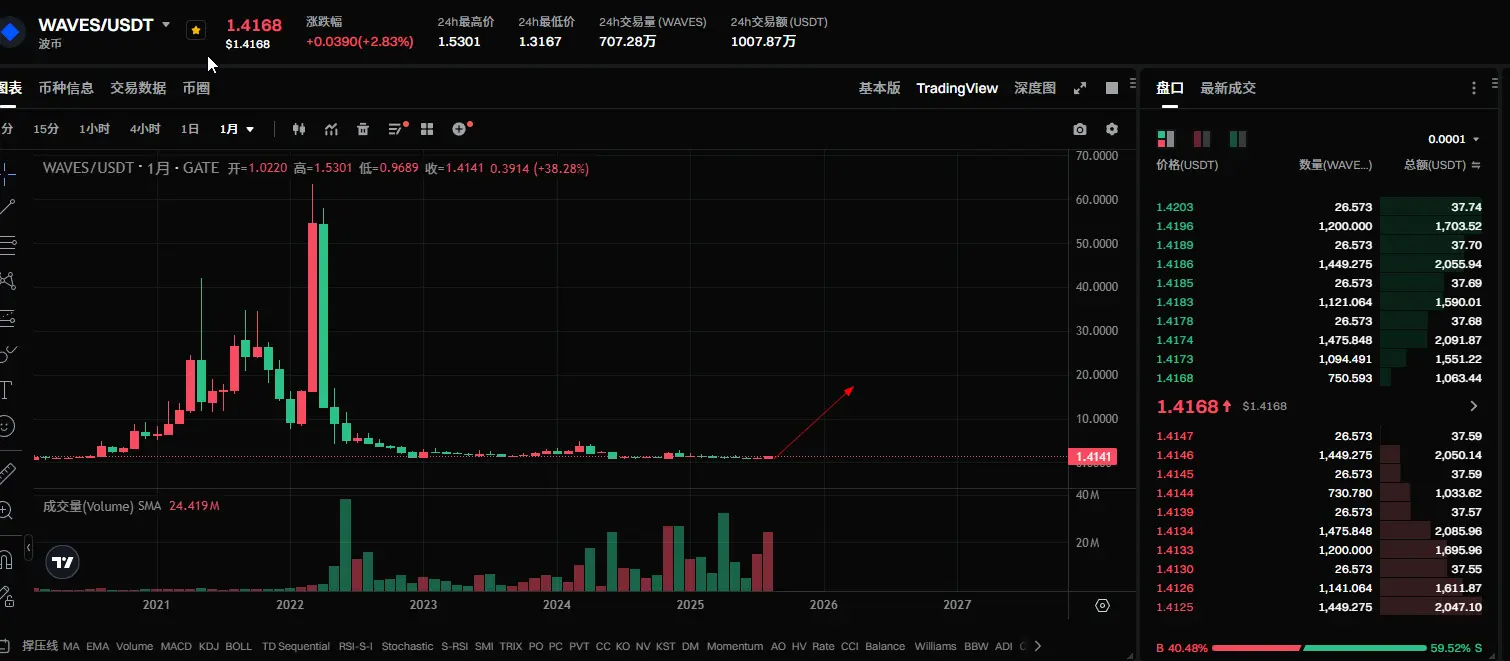Collapse the left drawing toolbar arrow
1510x661 pixels.
pyautogui.click(x=28, y=549)
